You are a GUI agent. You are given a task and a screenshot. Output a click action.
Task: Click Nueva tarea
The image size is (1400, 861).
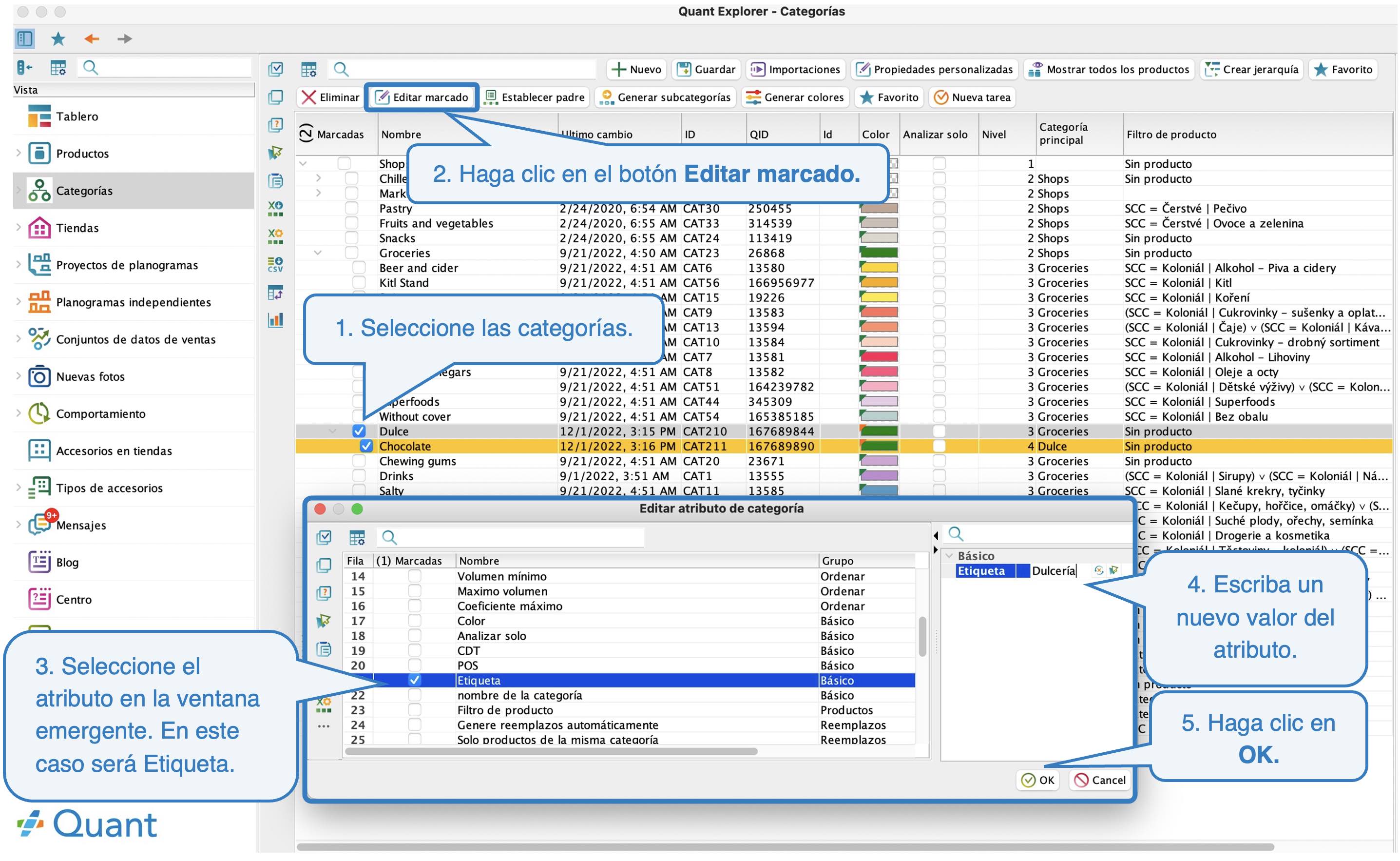click(973, 98)
